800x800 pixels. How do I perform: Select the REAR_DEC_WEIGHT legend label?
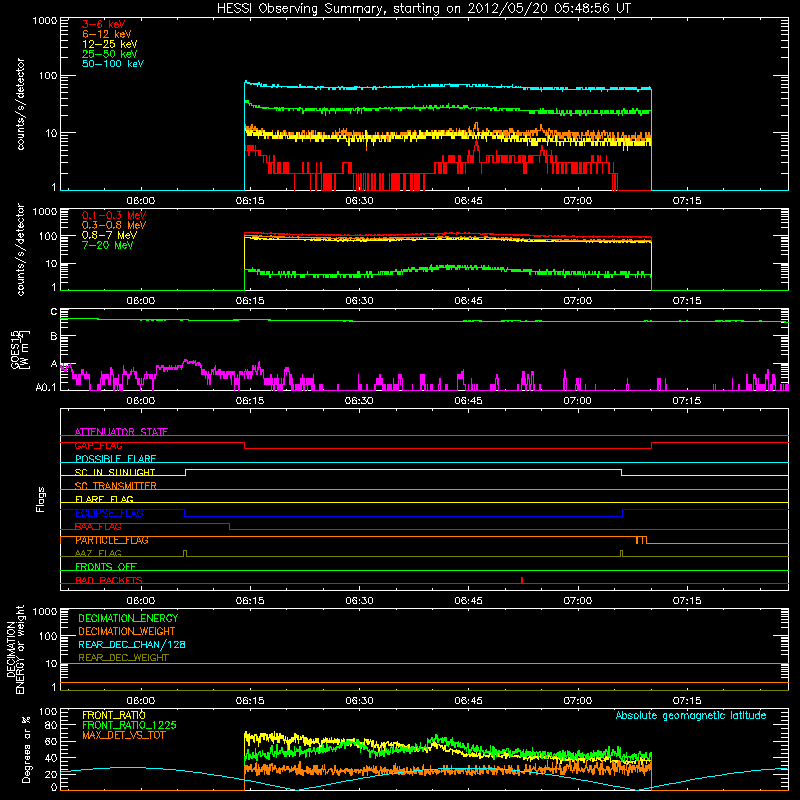click(123, 658)
